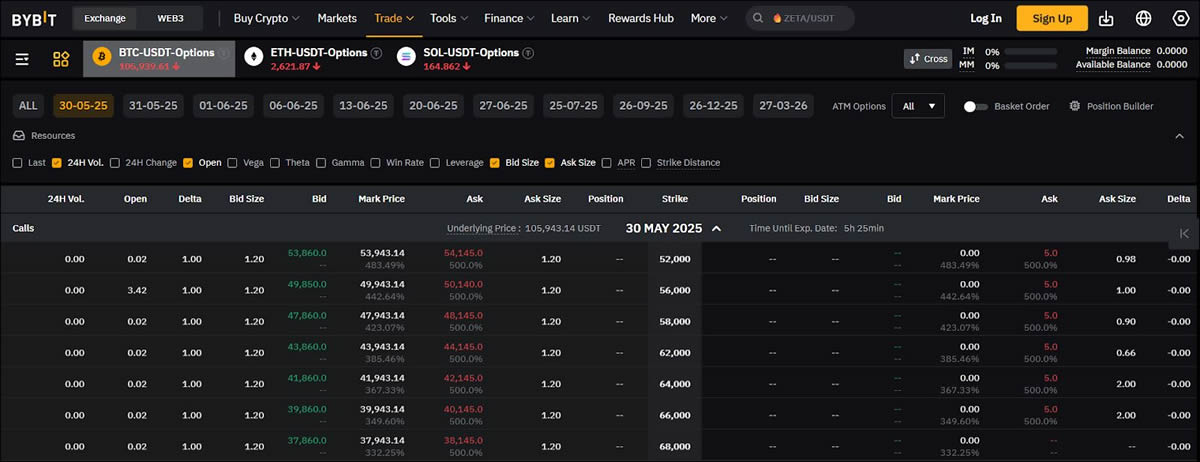Uncheck the 24H Vol. checkbox

(x=57, y=162)
